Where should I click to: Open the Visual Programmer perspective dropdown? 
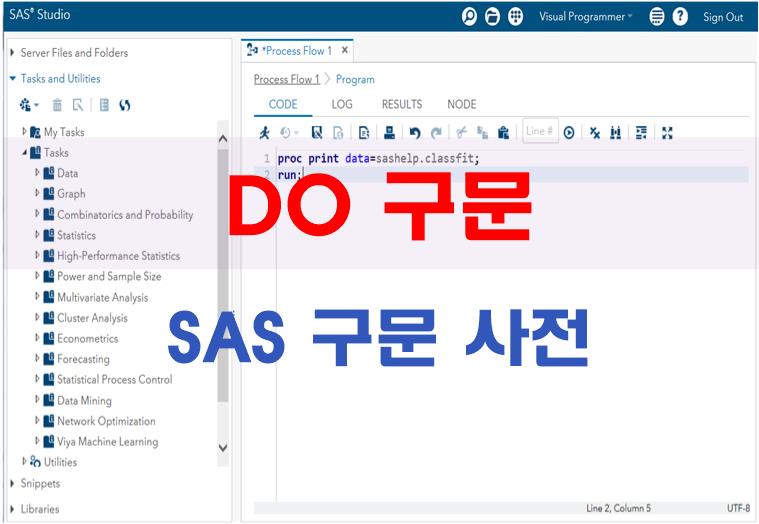tap(586, 16)
